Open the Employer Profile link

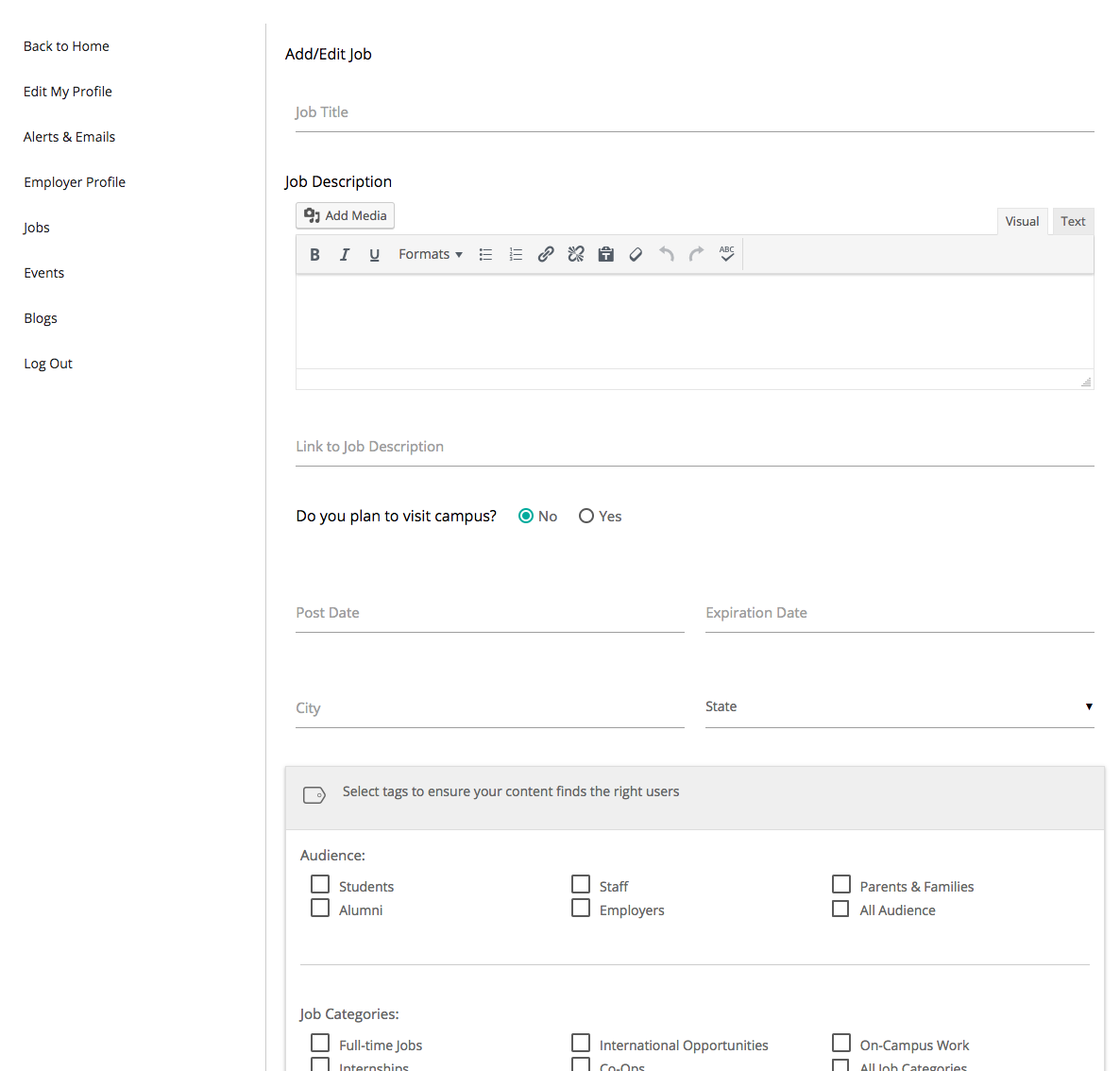point(75,182)
